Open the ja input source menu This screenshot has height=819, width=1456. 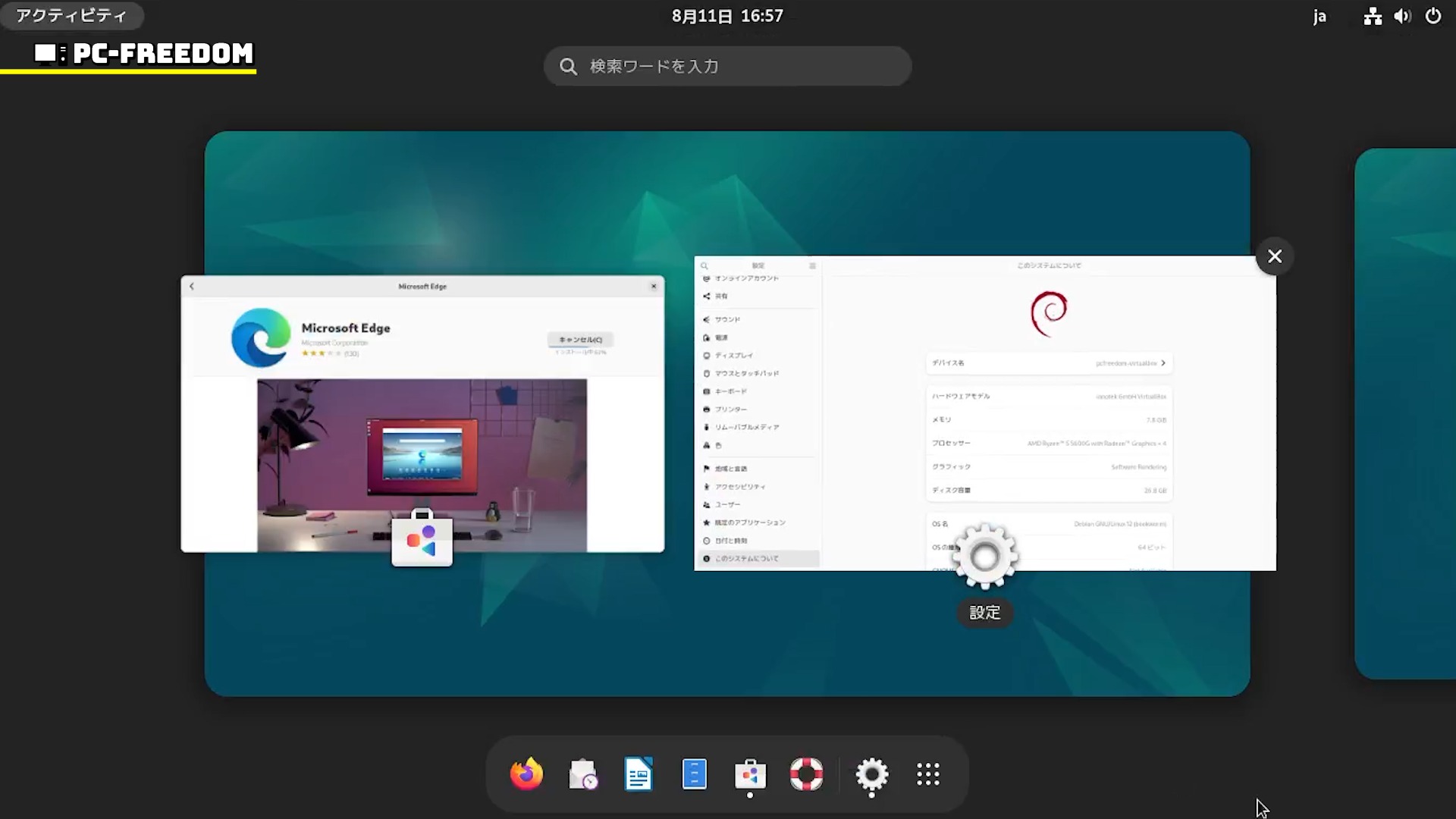tap(1319, 16)
